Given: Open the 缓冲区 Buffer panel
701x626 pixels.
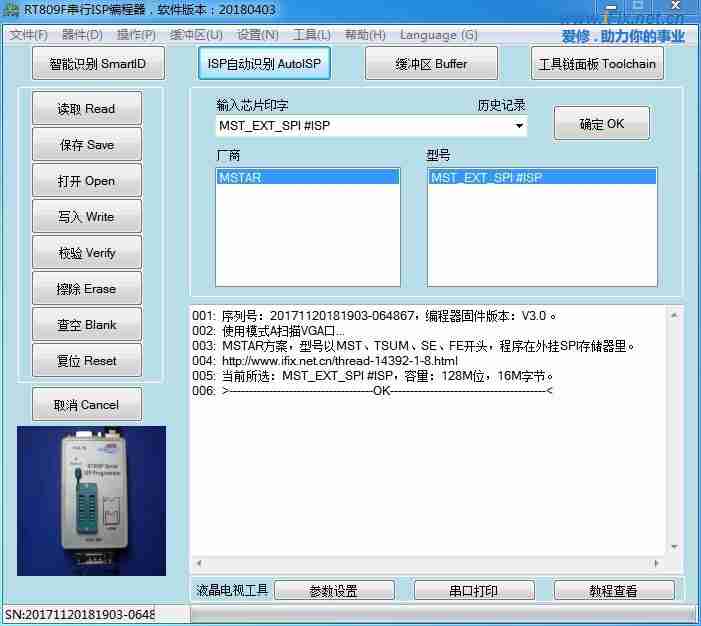Looking at the screenshot, I should 431,64.
